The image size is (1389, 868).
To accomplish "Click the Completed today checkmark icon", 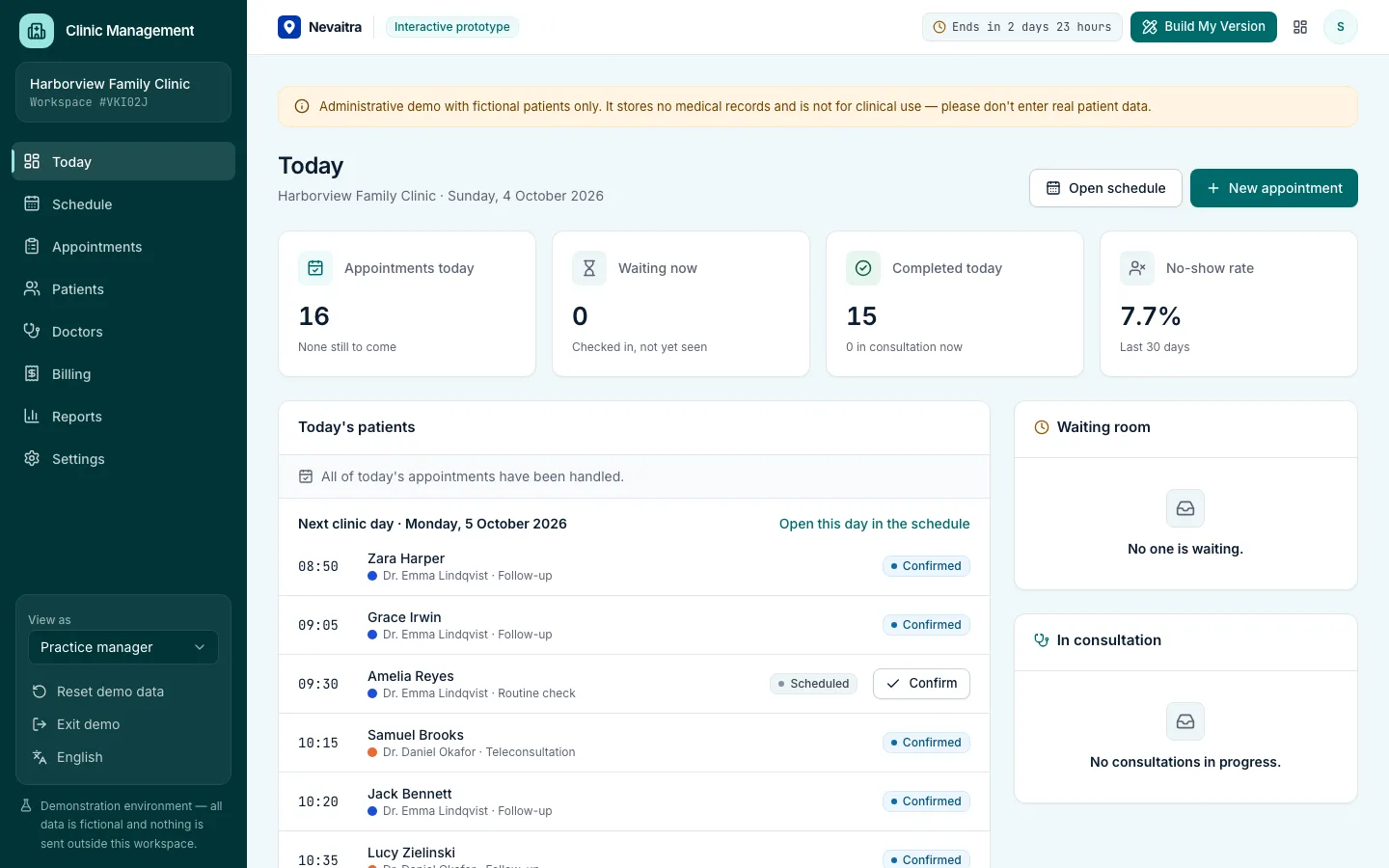I will pyautogui.click(x=863, y=268).
